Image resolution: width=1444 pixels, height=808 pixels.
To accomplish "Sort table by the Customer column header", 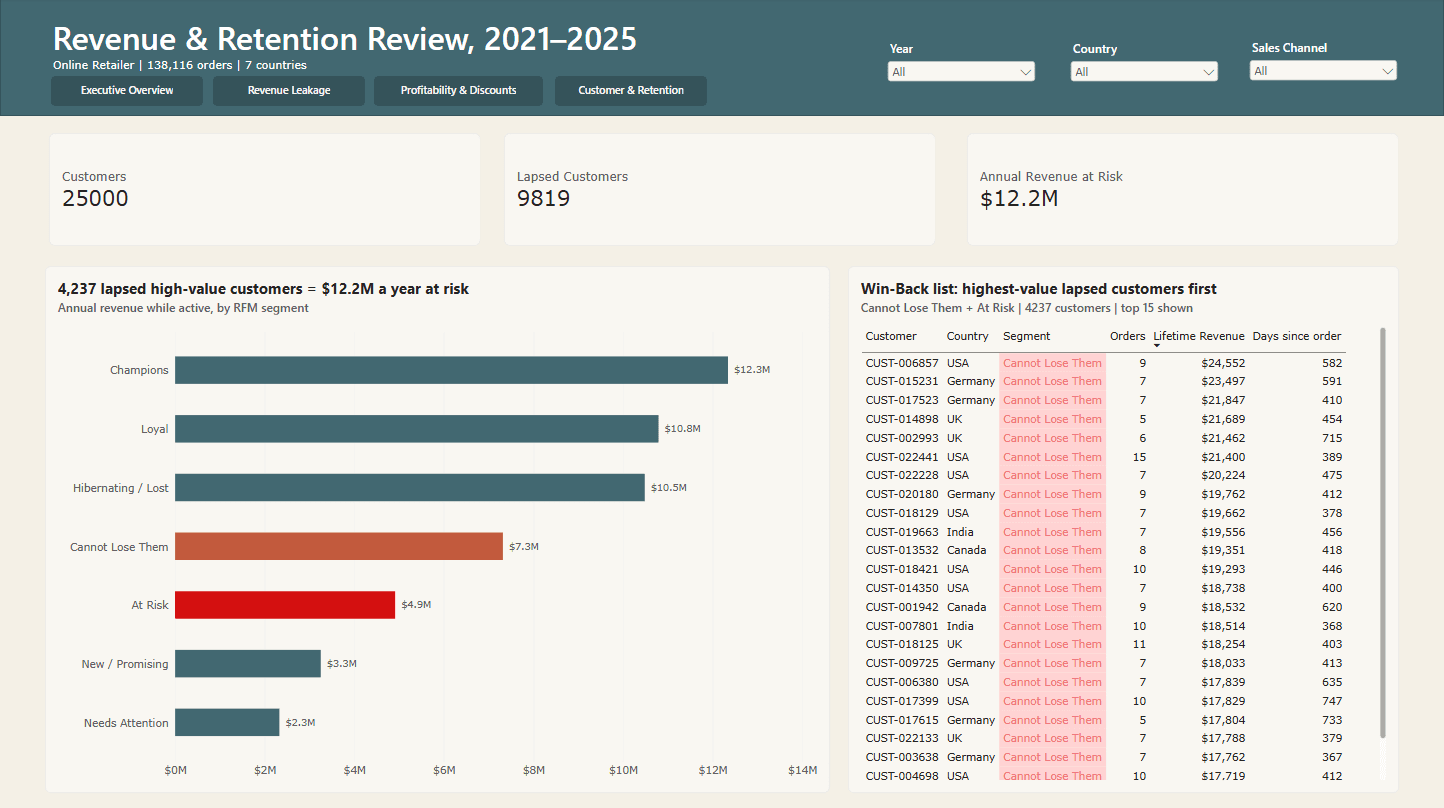I will coord(891,337).
